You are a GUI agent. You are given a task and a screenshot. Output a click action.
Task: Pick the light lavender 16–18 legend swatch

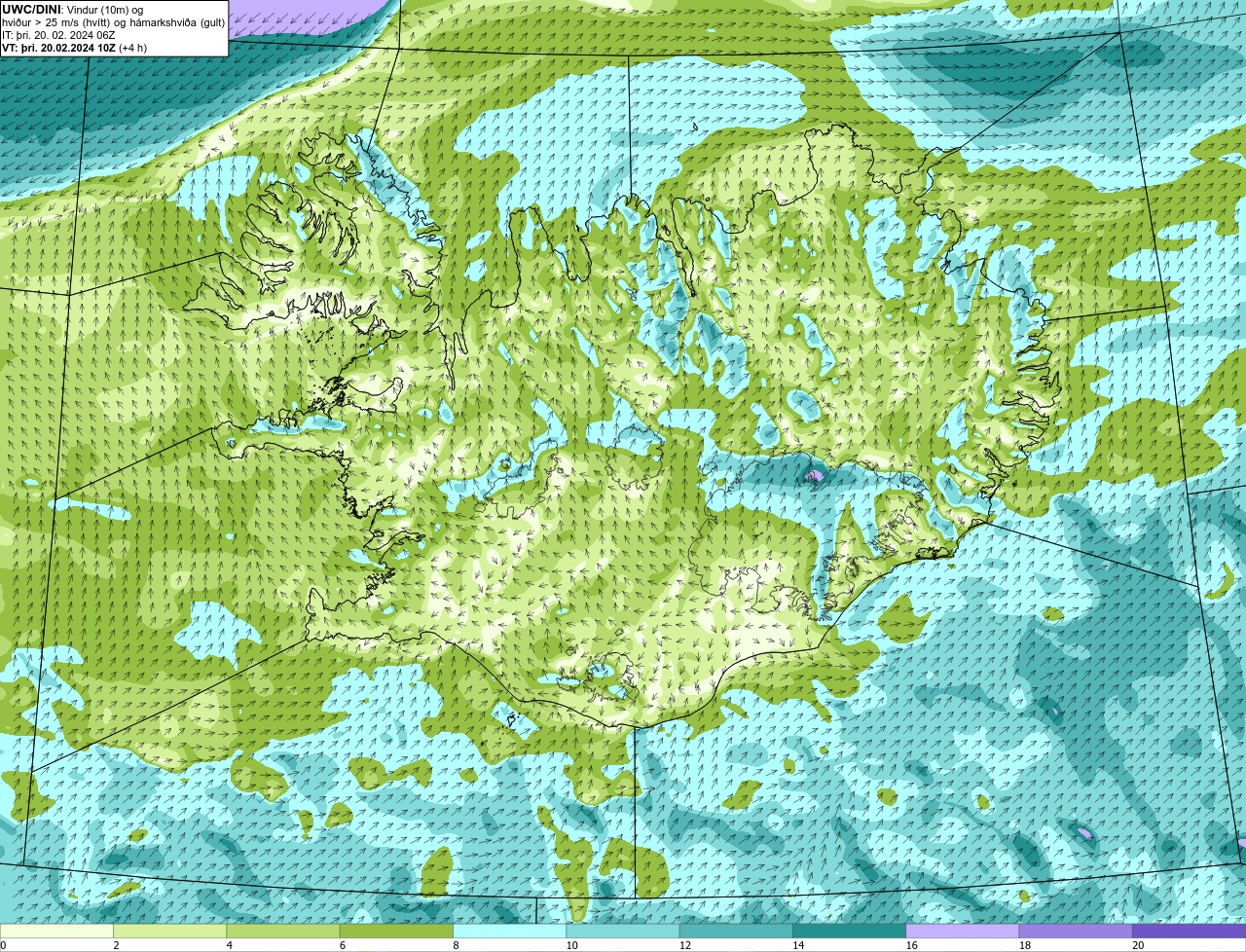pos(963,931)
